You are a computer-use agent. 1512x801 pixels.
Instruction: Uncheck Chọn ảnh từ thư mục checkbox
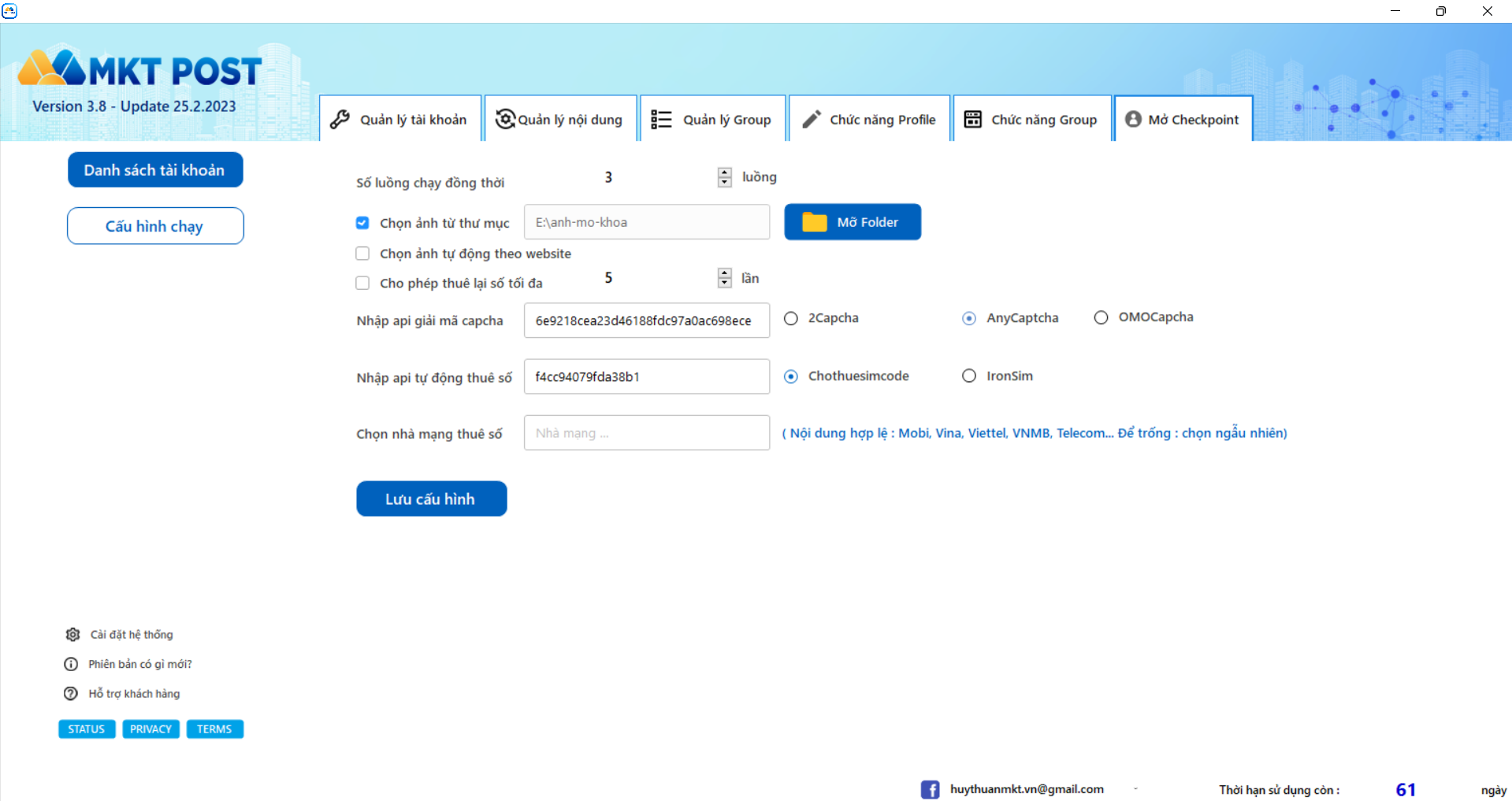tap(362, 223)
